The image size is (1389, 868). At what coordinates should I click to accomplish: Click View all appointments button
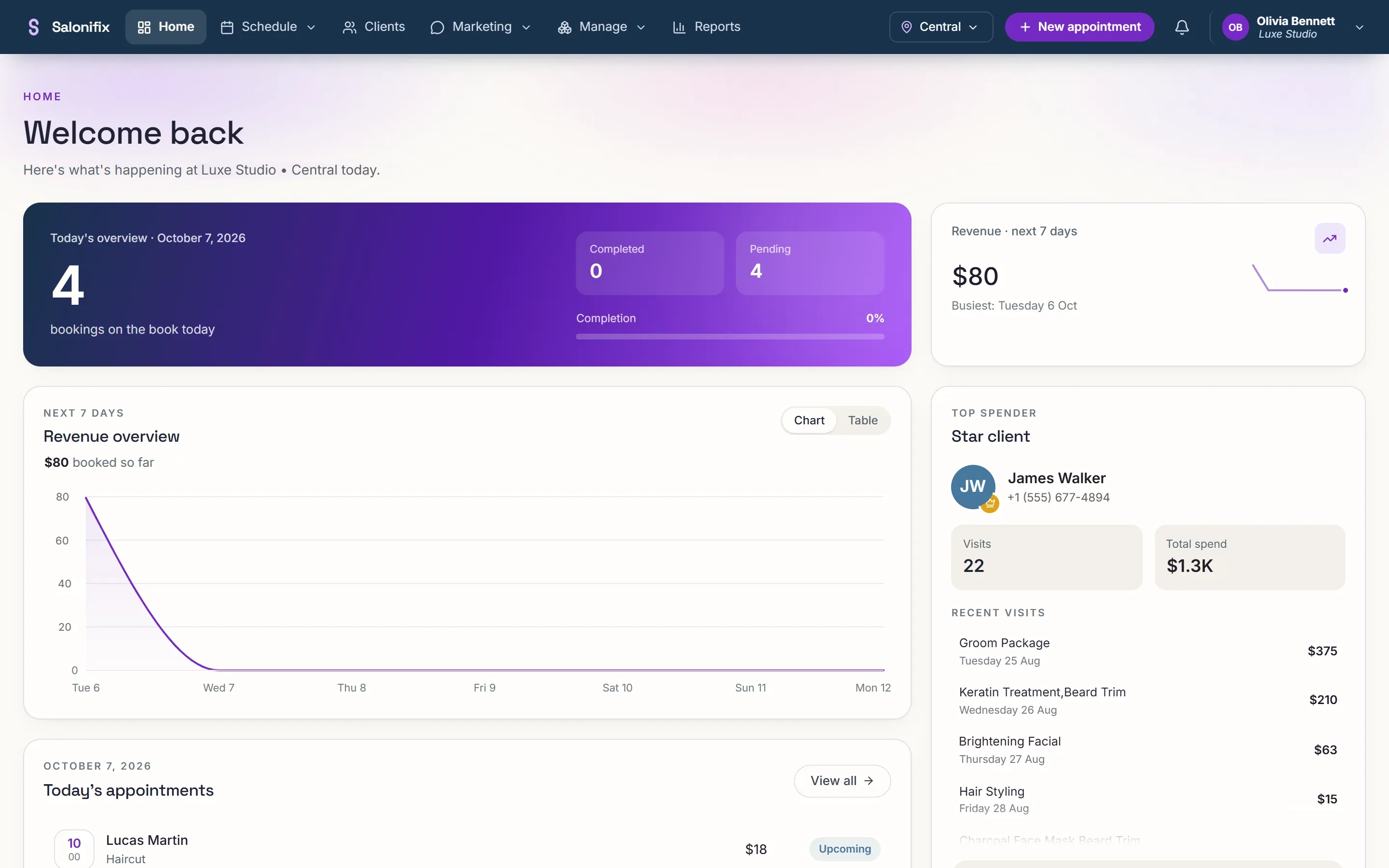(842, 781)
